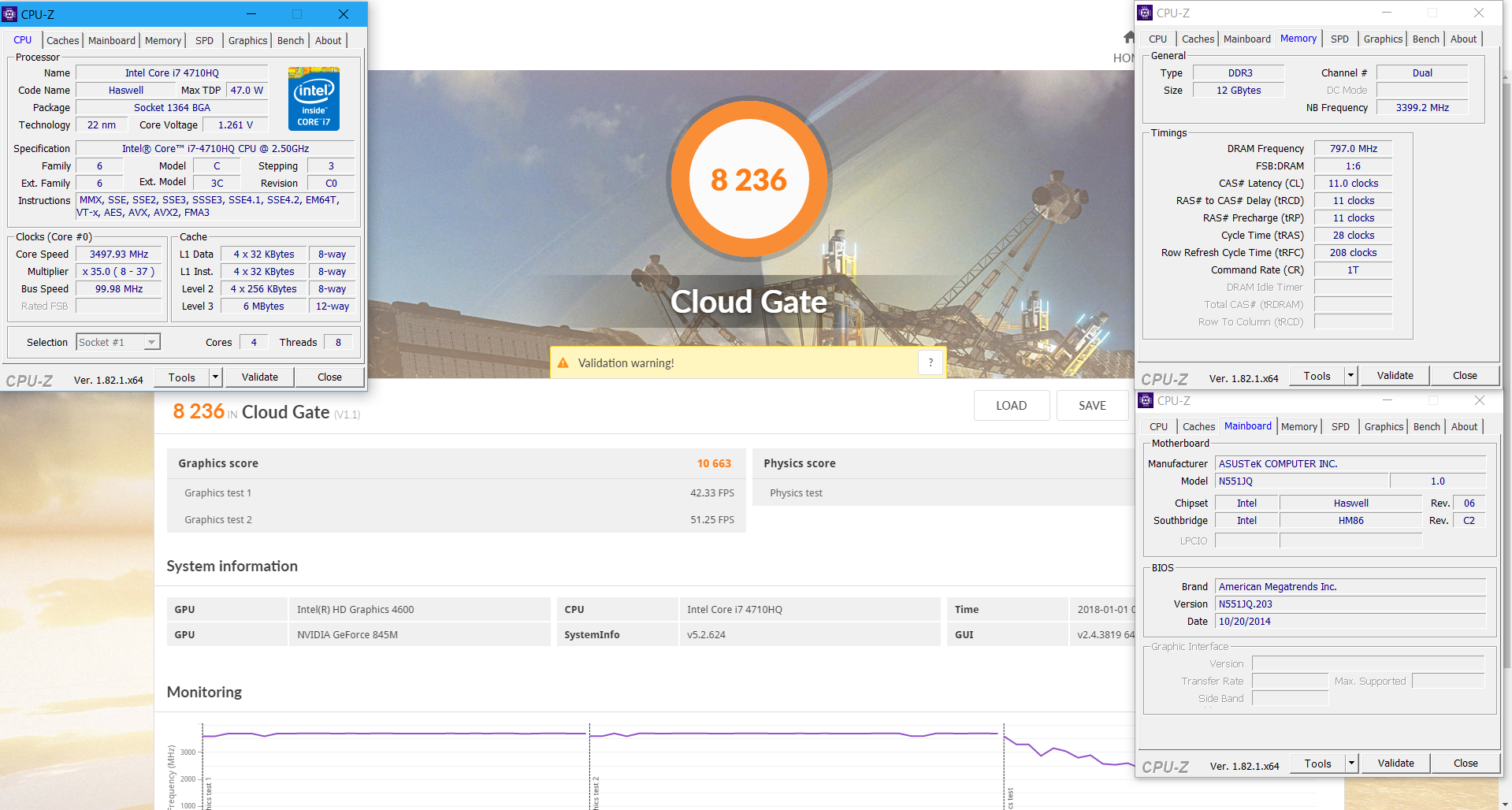
Task: Expand the Tools dropdown arrow in the left CPU-Z window
Action: click(215, 377)
